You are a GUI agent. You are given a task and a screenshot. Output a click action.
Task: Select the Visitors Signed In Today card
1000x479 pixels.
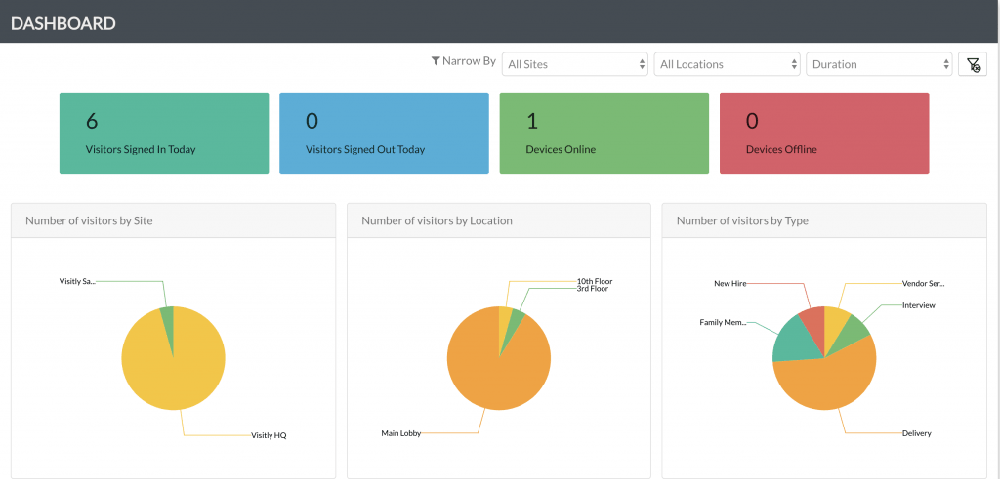tap(165, 133)
